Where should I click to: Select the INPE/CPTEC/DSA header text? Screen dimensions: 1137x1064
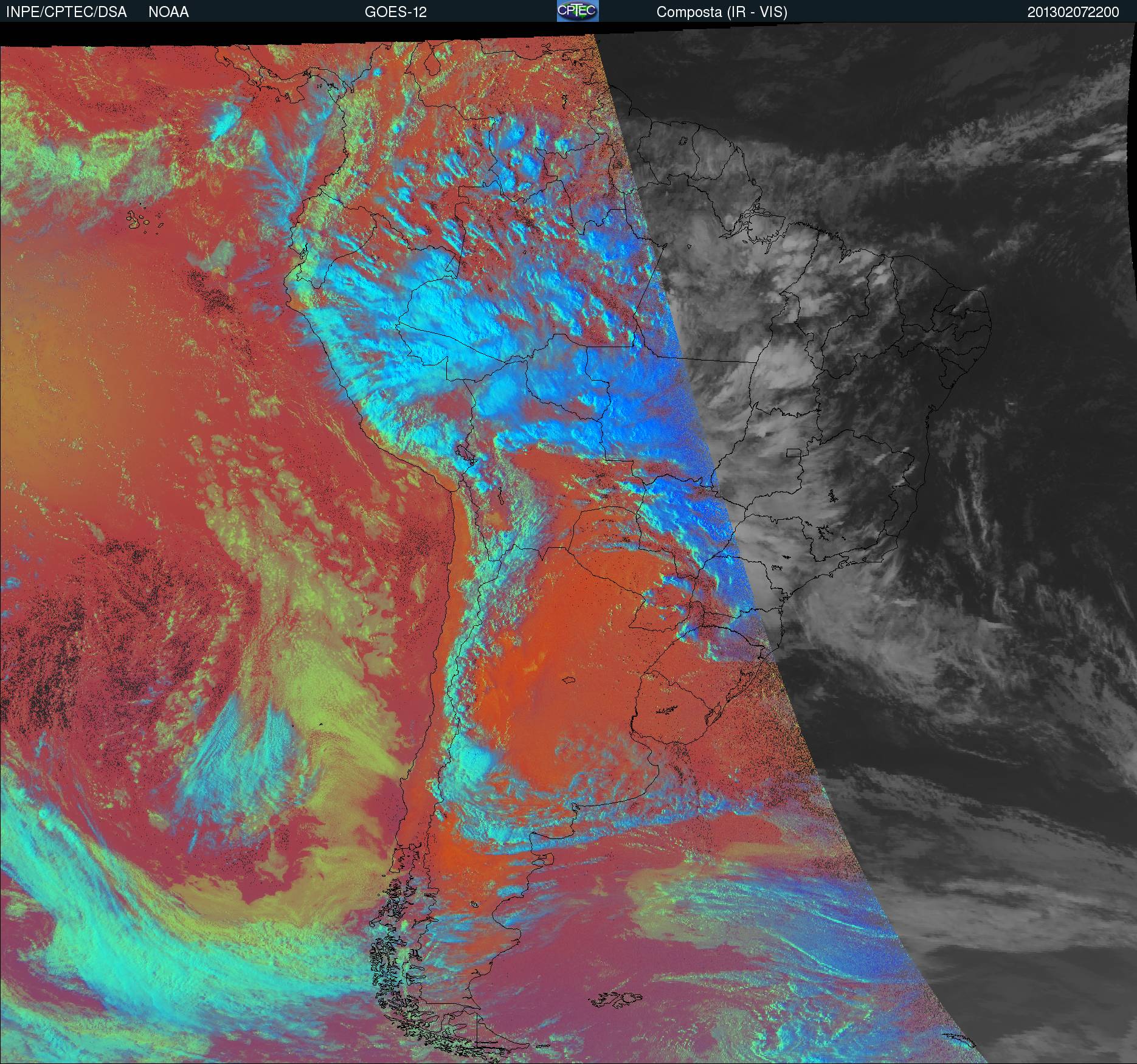[x=66, y=12]
